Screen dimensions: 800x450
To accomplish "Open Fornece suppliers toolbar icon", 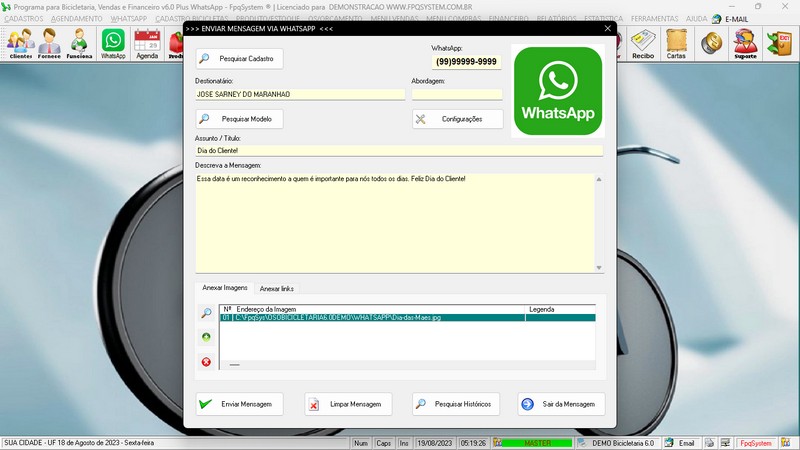I will tap(49, 44).
